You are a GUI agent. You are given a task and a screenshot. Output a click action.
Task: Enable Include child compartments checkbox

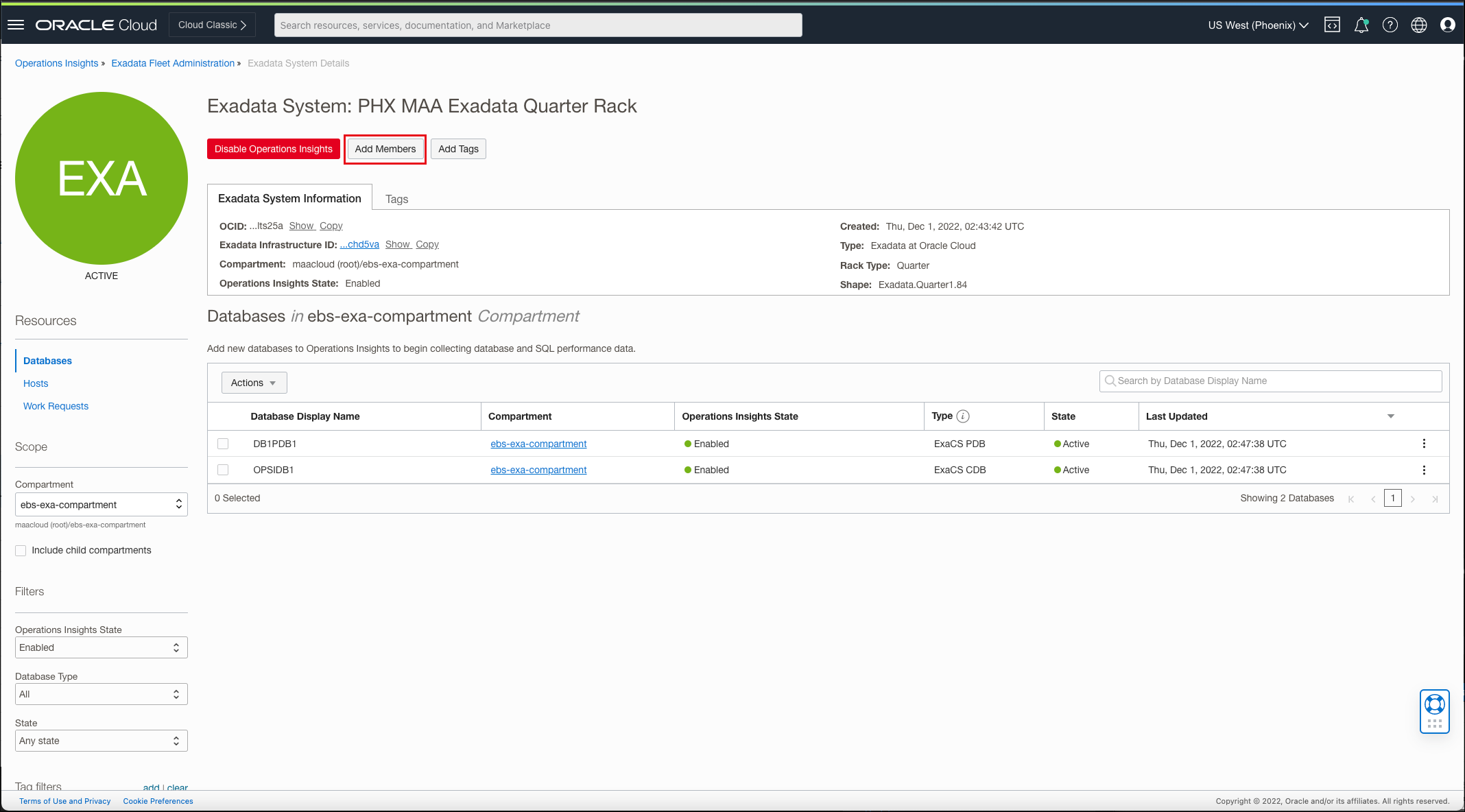[21, 551]
